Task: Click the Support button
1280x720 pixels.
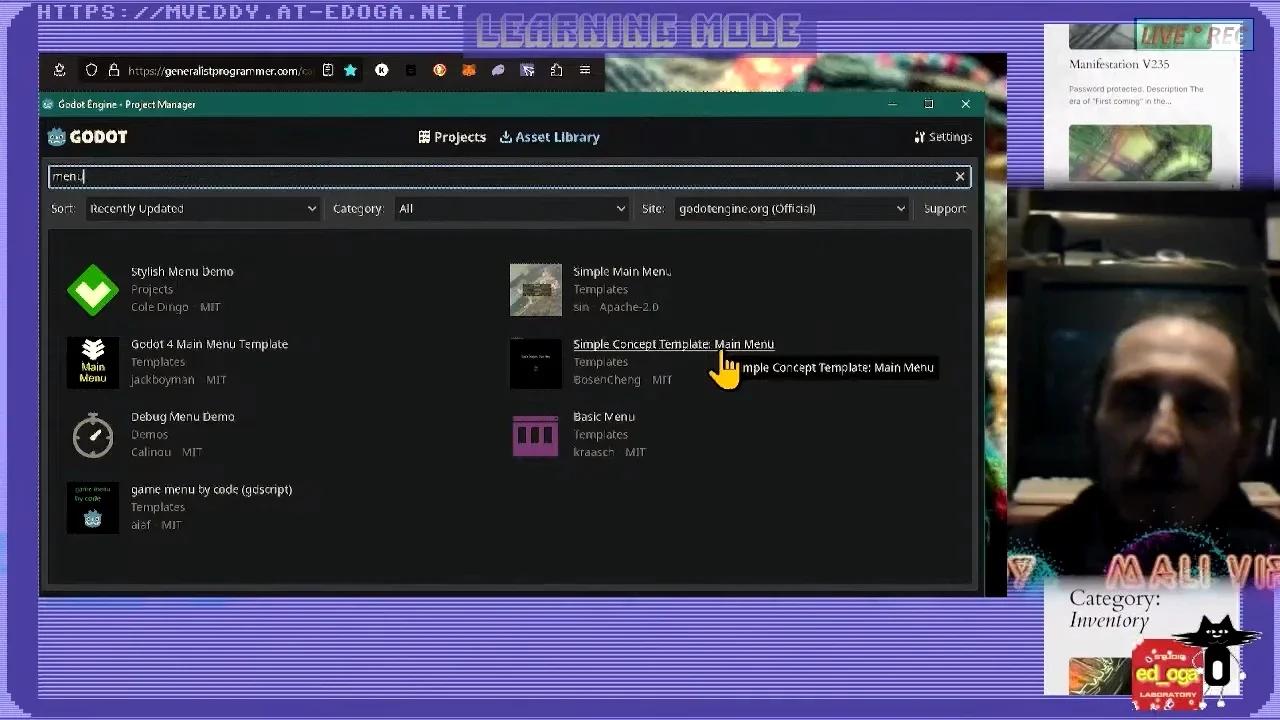Action: [x=944, y=209]
